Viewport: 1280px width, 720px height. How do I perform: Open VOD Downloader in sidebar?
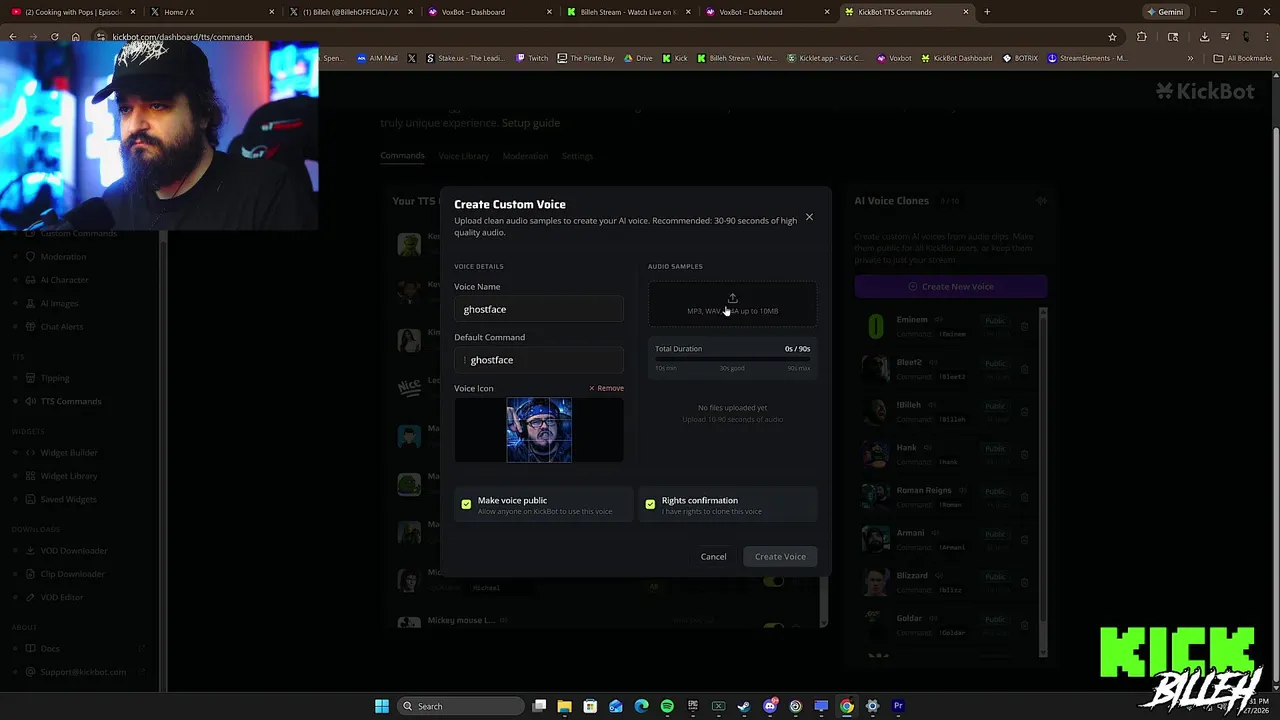pos(74,551)
